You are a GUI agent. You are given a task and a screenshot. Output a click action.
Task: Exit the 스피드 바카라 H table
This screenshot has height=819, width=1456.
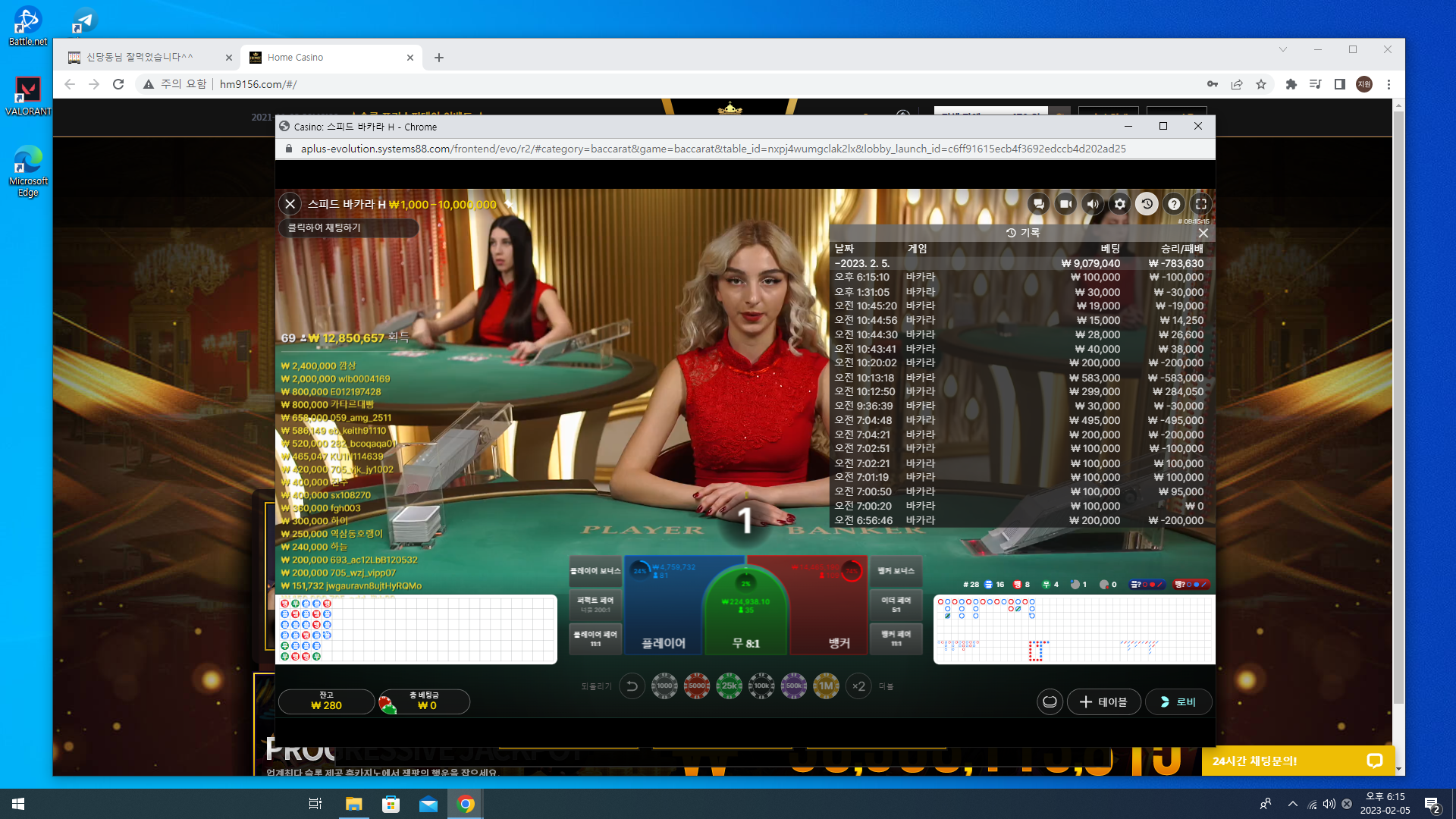tap(290, 204)
